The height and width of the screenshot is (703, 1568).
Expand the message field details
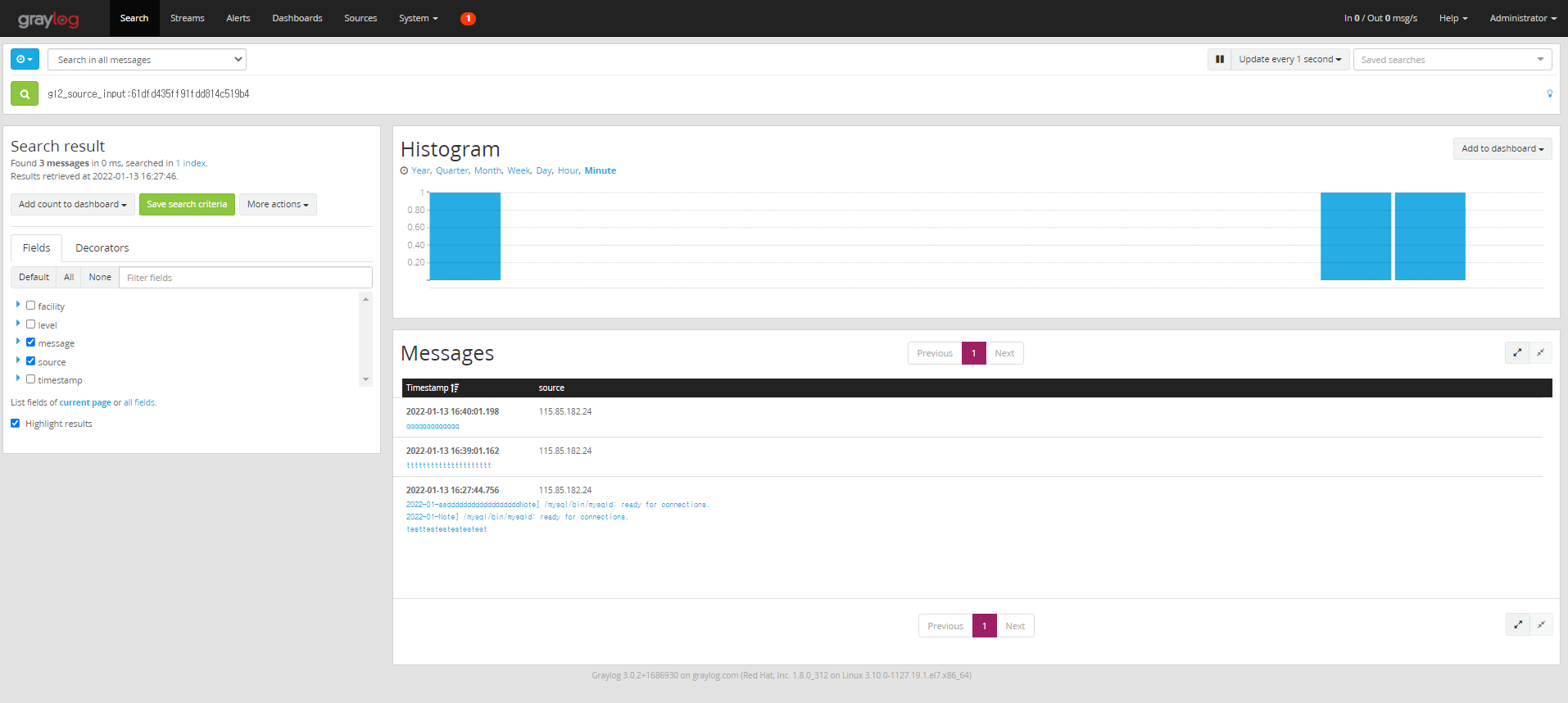point(18,341)
